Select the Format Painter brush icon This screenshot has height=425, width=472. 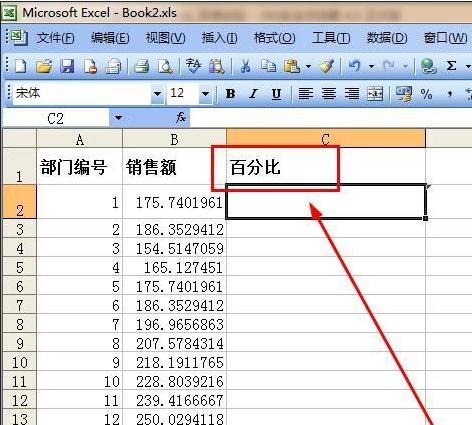pyautogui.click(x=327, y=66)
